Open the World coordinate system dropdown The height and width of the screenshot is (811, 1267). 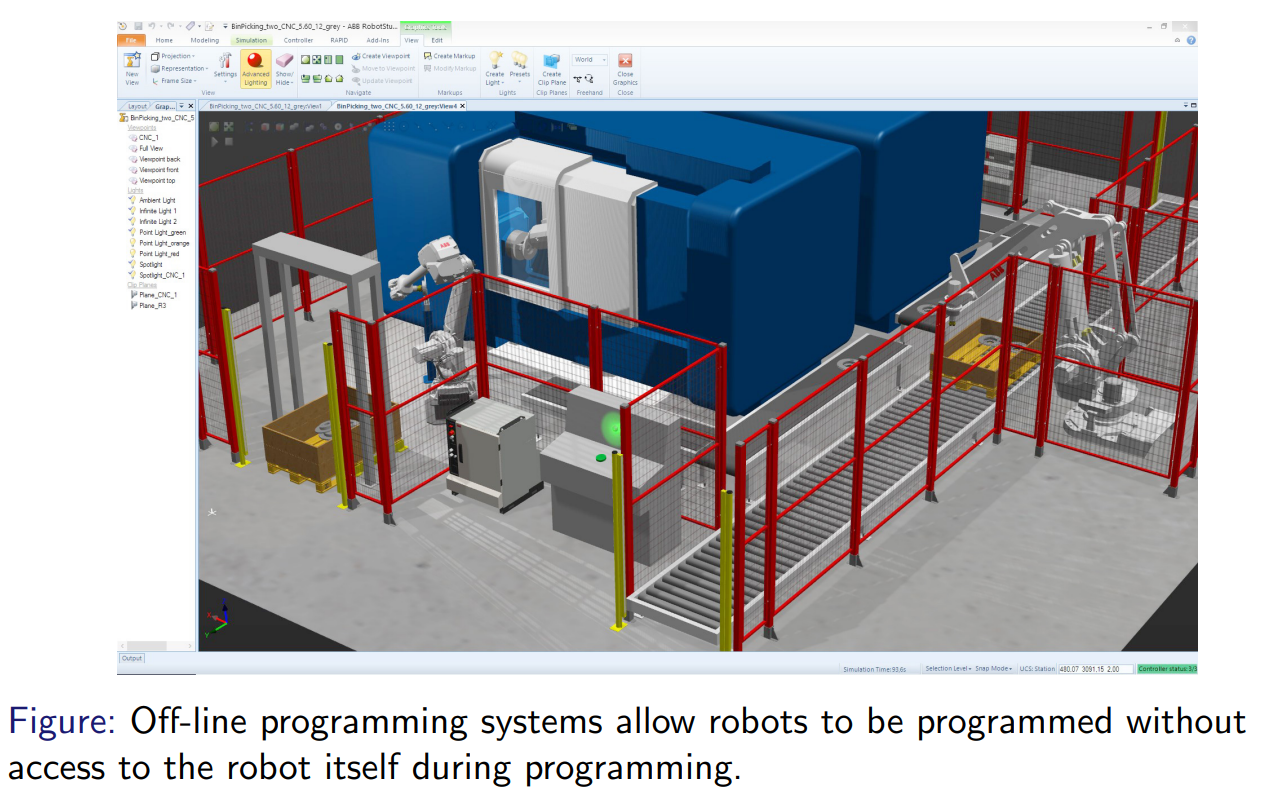tap(589, 60)
